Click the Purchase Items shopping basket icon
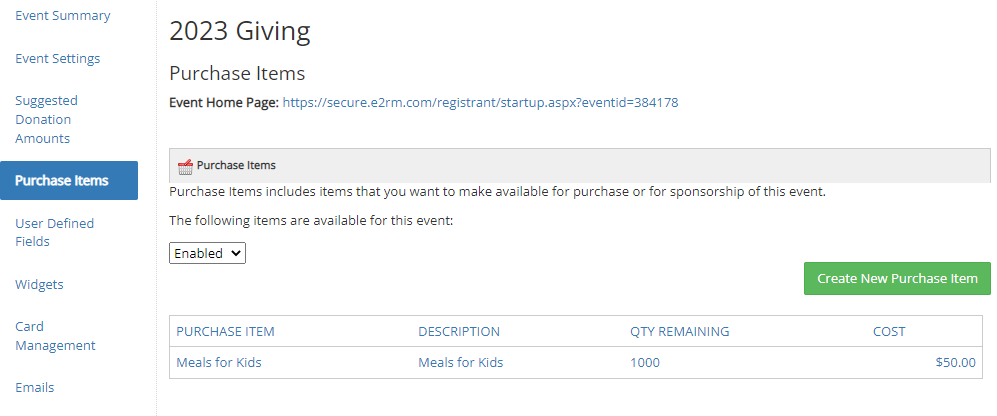Image resolution: width=997 pixels, height=416 pixels. [185, 167]
